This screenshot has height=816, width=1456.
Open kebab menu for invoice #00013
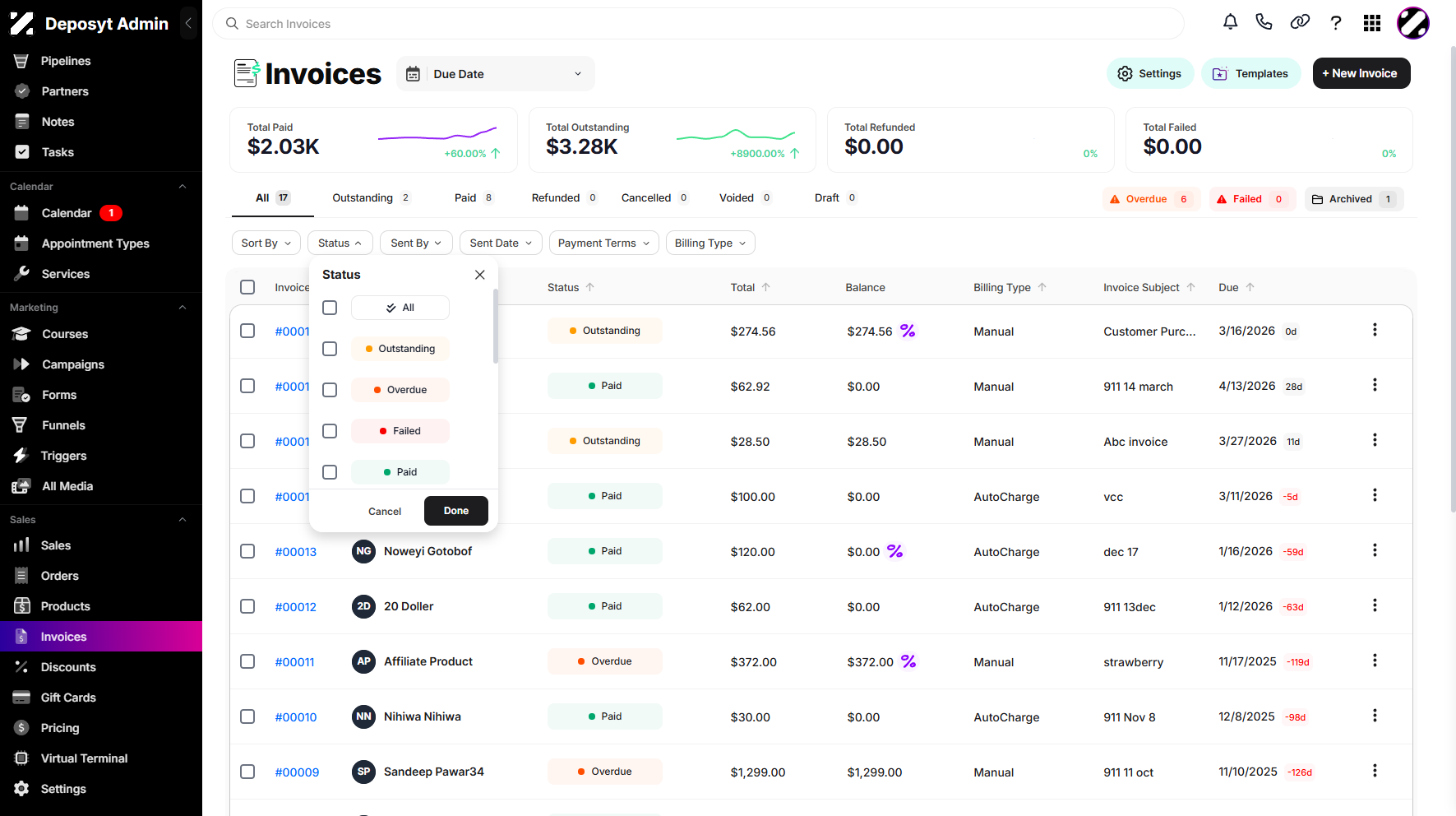pos(1375,550)
